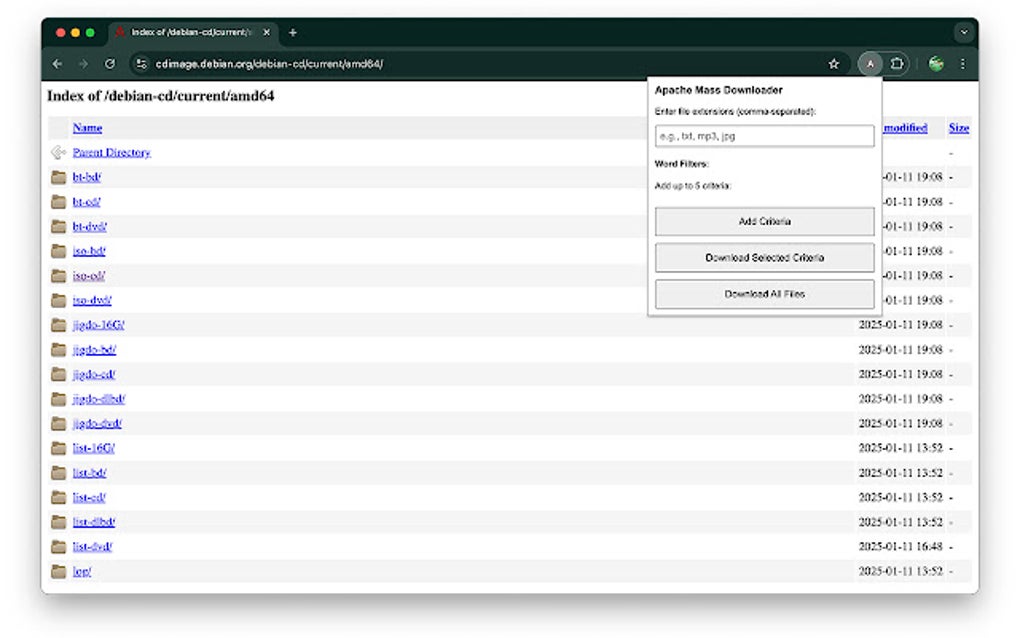Open the browser profile avatar
1020x638 pixels.
tap(936, 63)
